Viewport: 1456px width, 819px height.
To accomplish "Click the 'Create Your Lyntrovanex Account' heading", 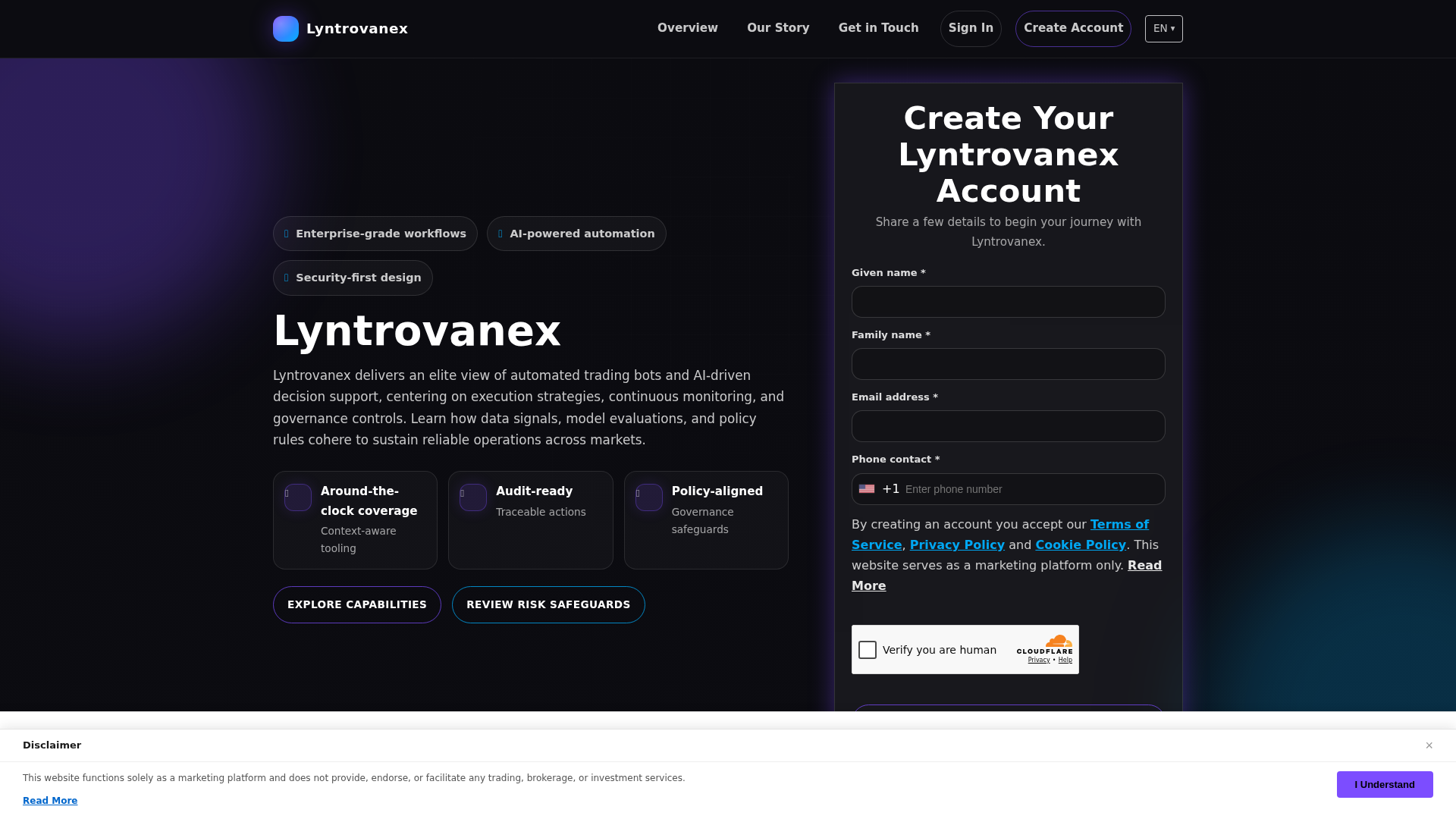I will point(1009,155).
